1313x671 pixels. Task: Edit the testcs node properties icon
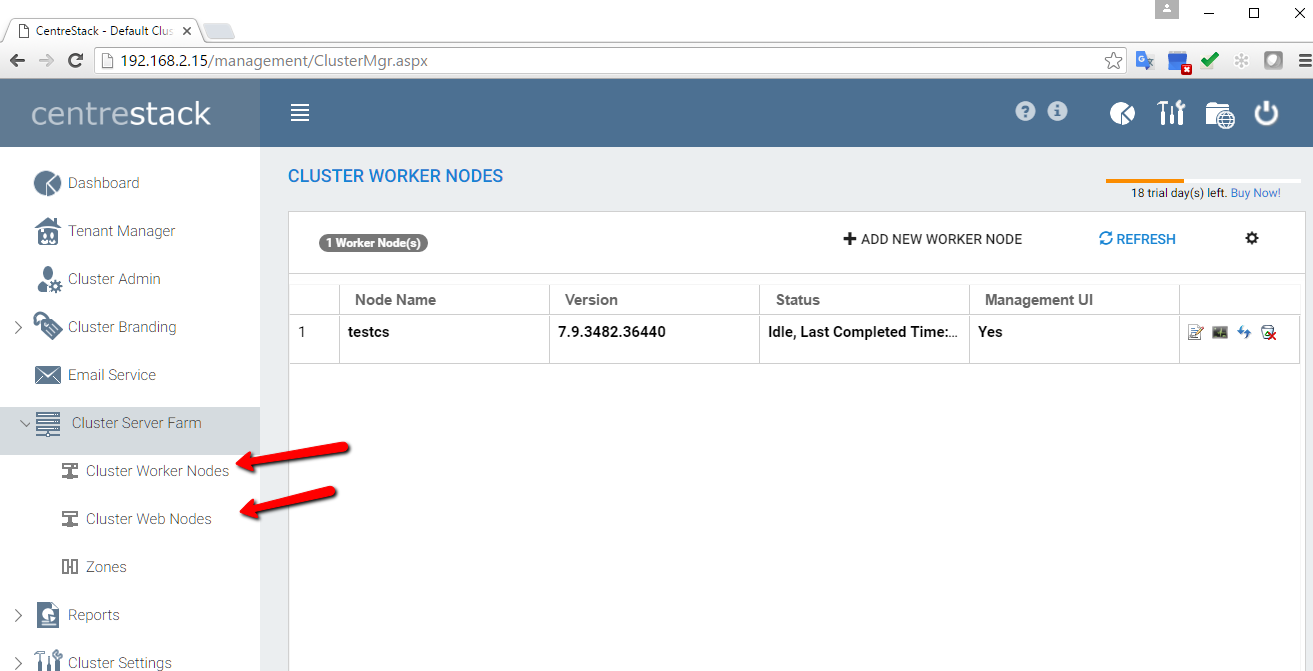tap(1195, 332)
